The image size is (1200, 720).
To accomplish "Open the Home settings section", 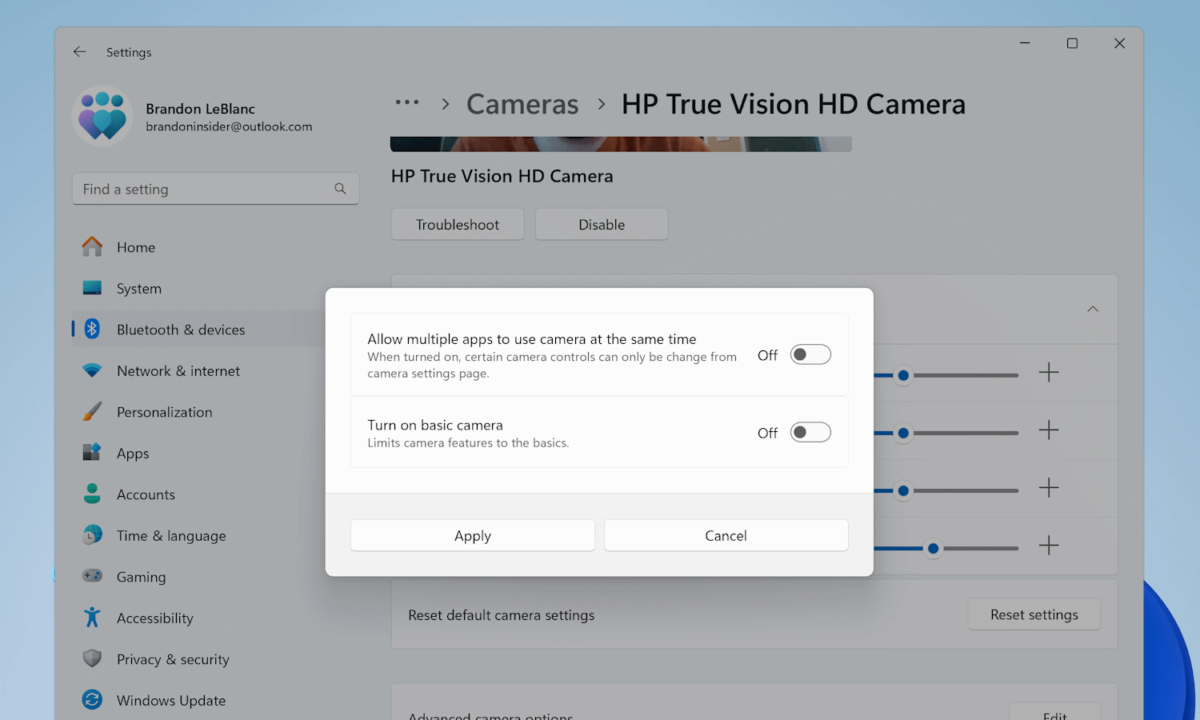I will (135, 247).
